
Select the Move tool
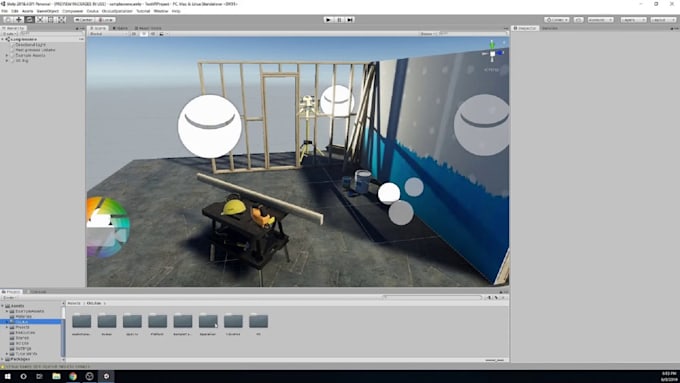pos(19,20)
